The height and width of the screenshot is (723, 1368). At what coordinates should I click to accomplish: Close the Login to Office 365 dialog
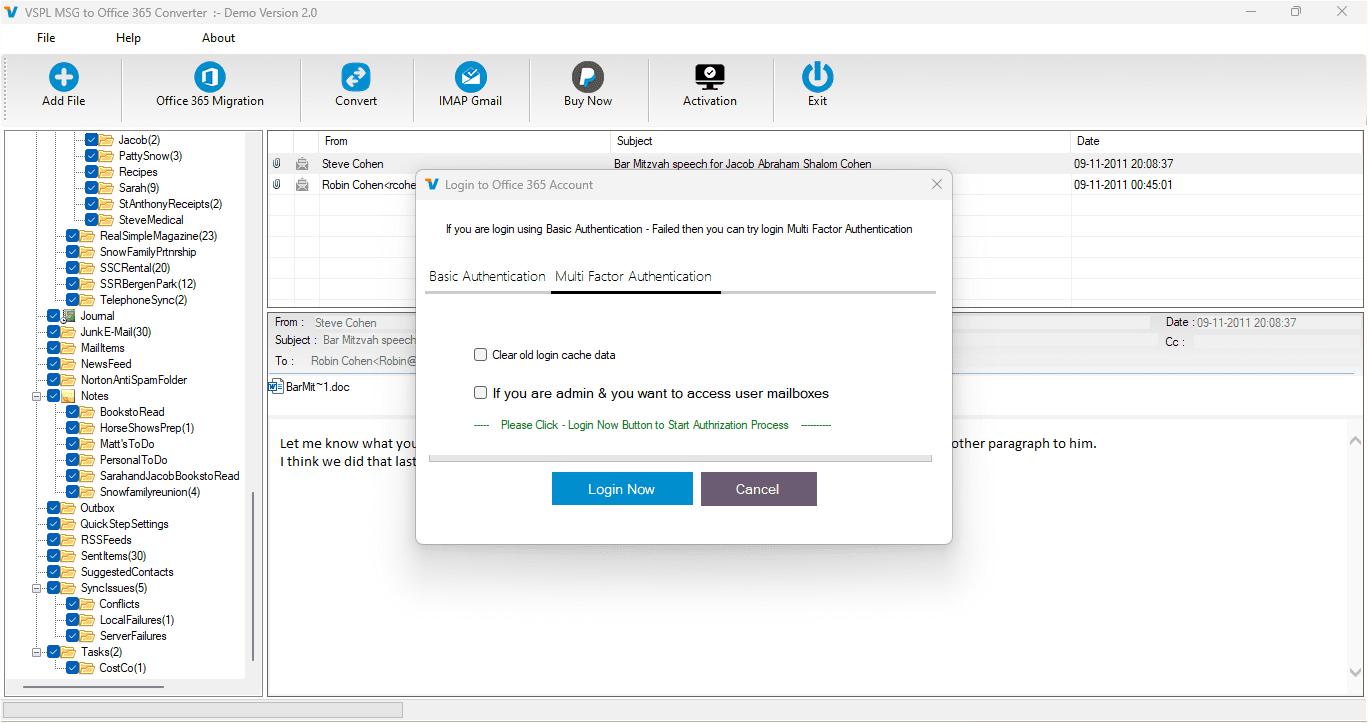point(937,184)
